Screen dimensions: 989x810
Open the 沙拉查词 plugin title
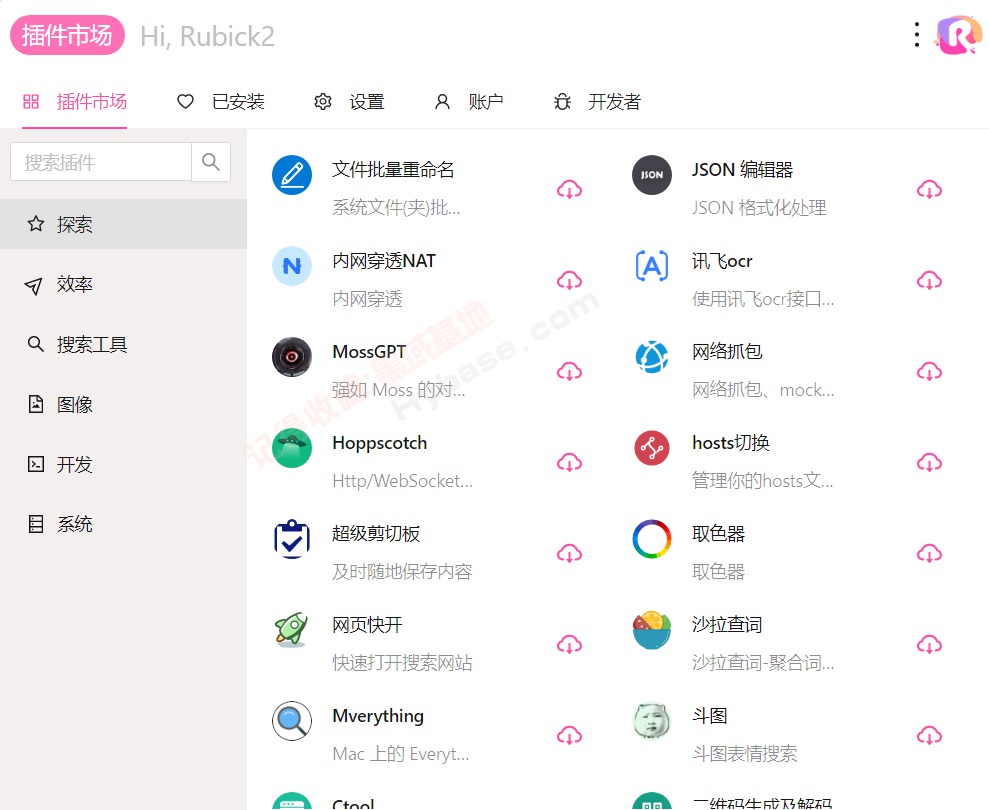[727, 625]
